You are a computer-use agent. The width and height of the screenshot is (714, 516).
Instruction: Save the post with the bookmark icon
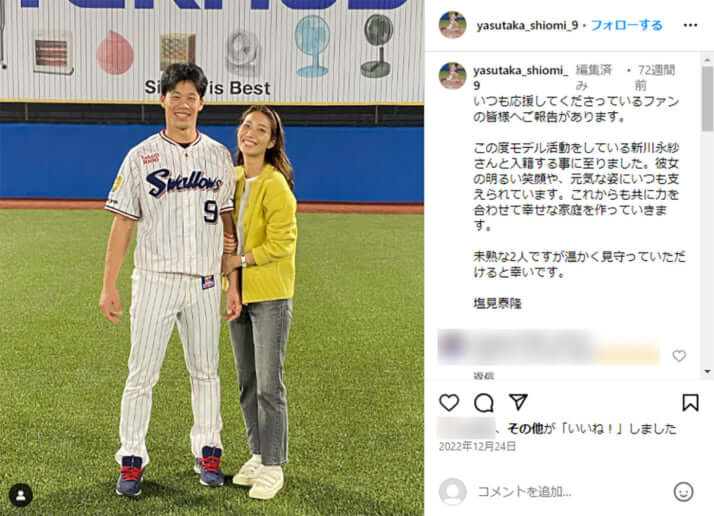(x=690, y=403)
